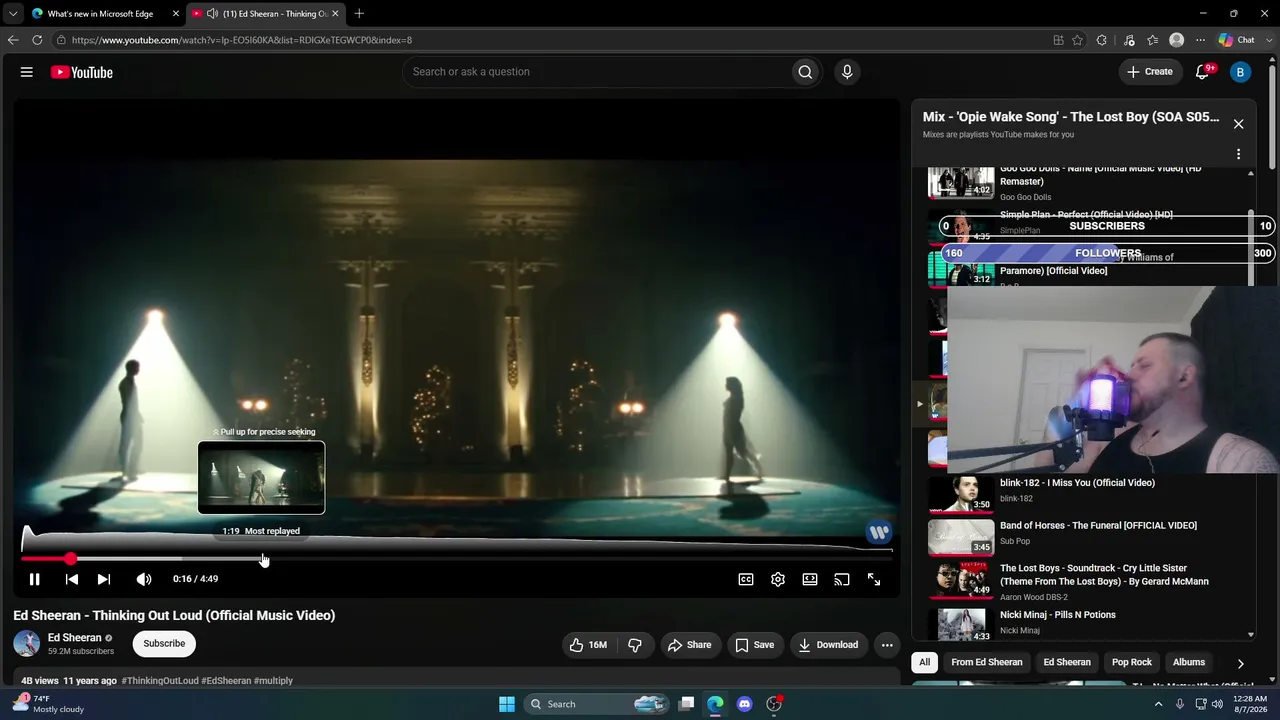Enter full screen mode
The image size is (1280, 720).
point(874,579)
